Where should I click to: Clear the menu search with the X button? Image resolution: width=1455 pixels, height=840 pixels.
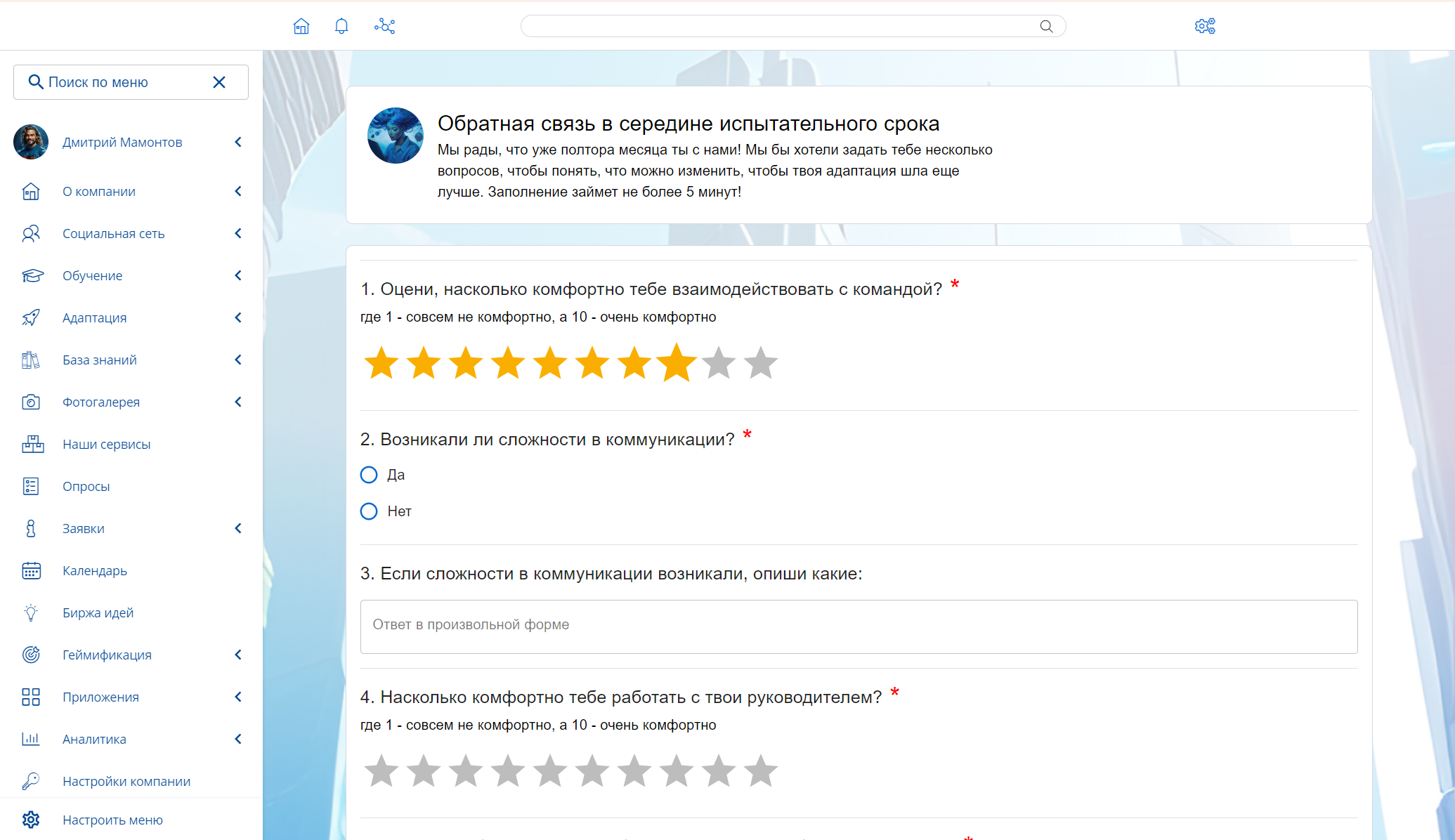pyautogui.click(x=218, y=82)
